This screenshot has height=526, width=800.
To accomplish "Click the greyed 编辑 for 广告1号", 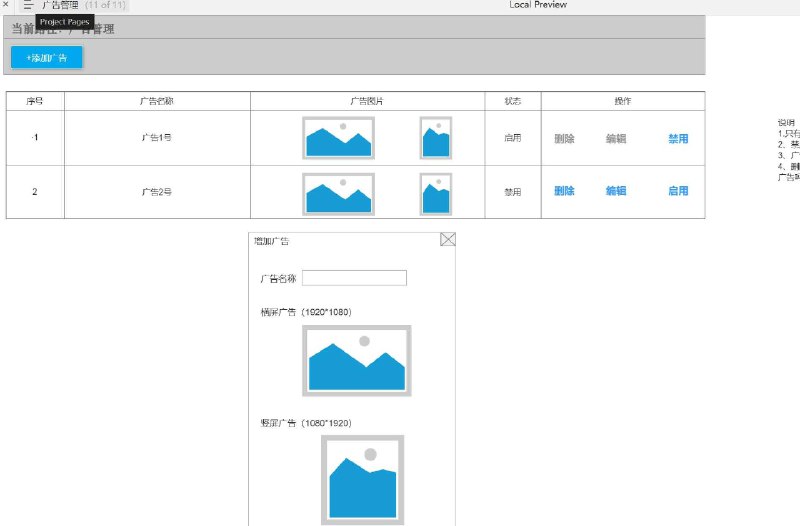I will 616,139.
